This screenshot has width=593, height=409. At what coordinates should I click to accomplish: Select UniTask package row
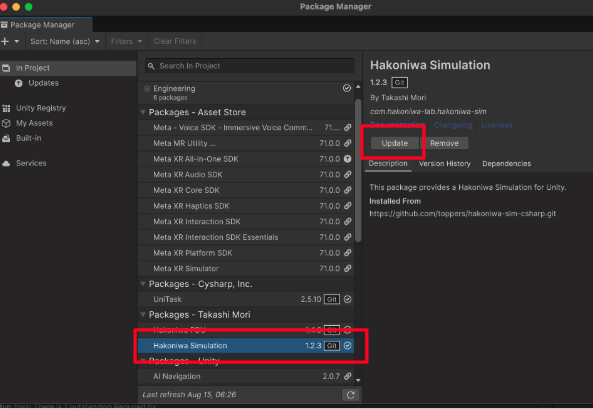(246, 299)
